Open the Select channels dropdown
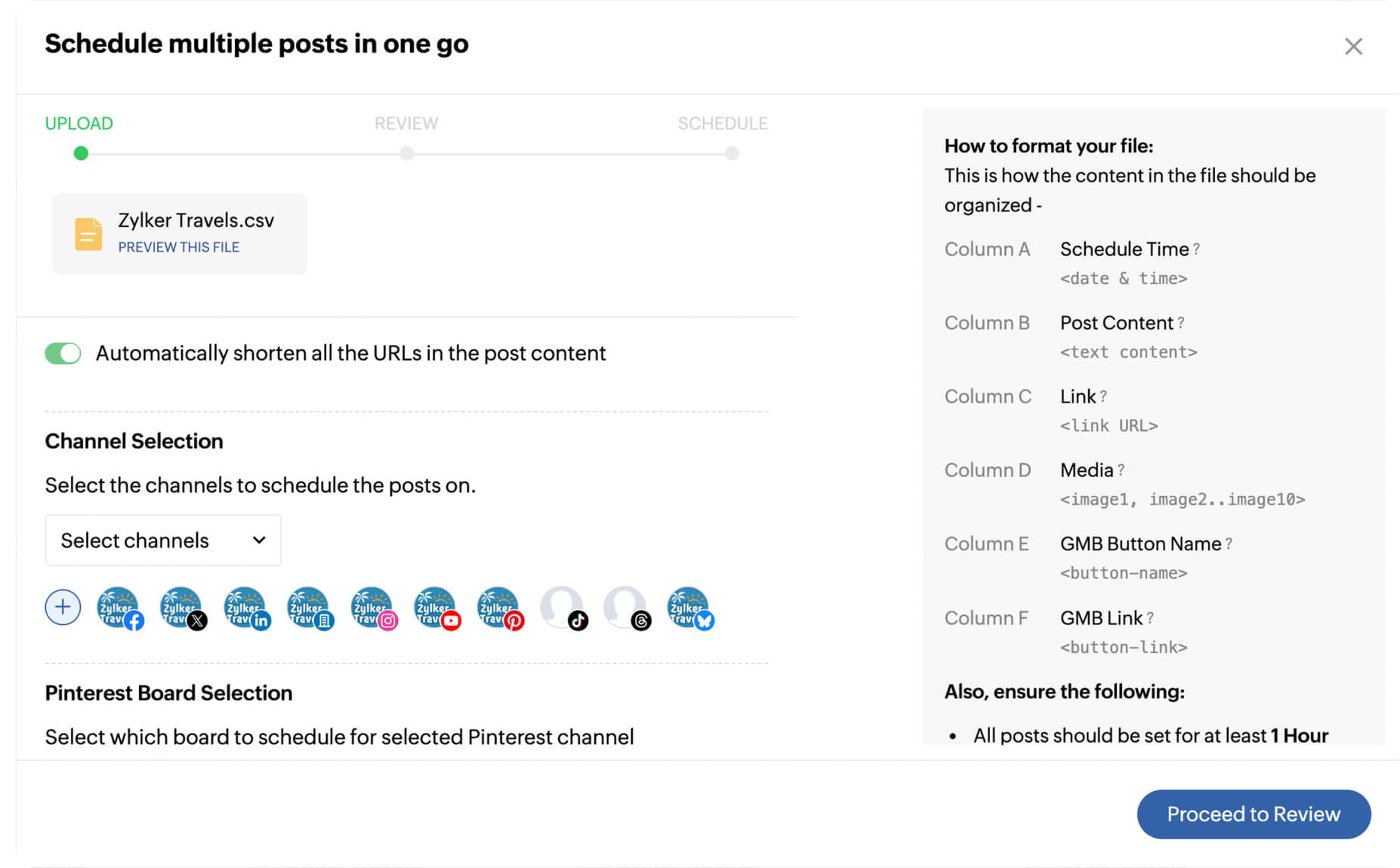Screen dimensions: 1400x868 [163, 540]
